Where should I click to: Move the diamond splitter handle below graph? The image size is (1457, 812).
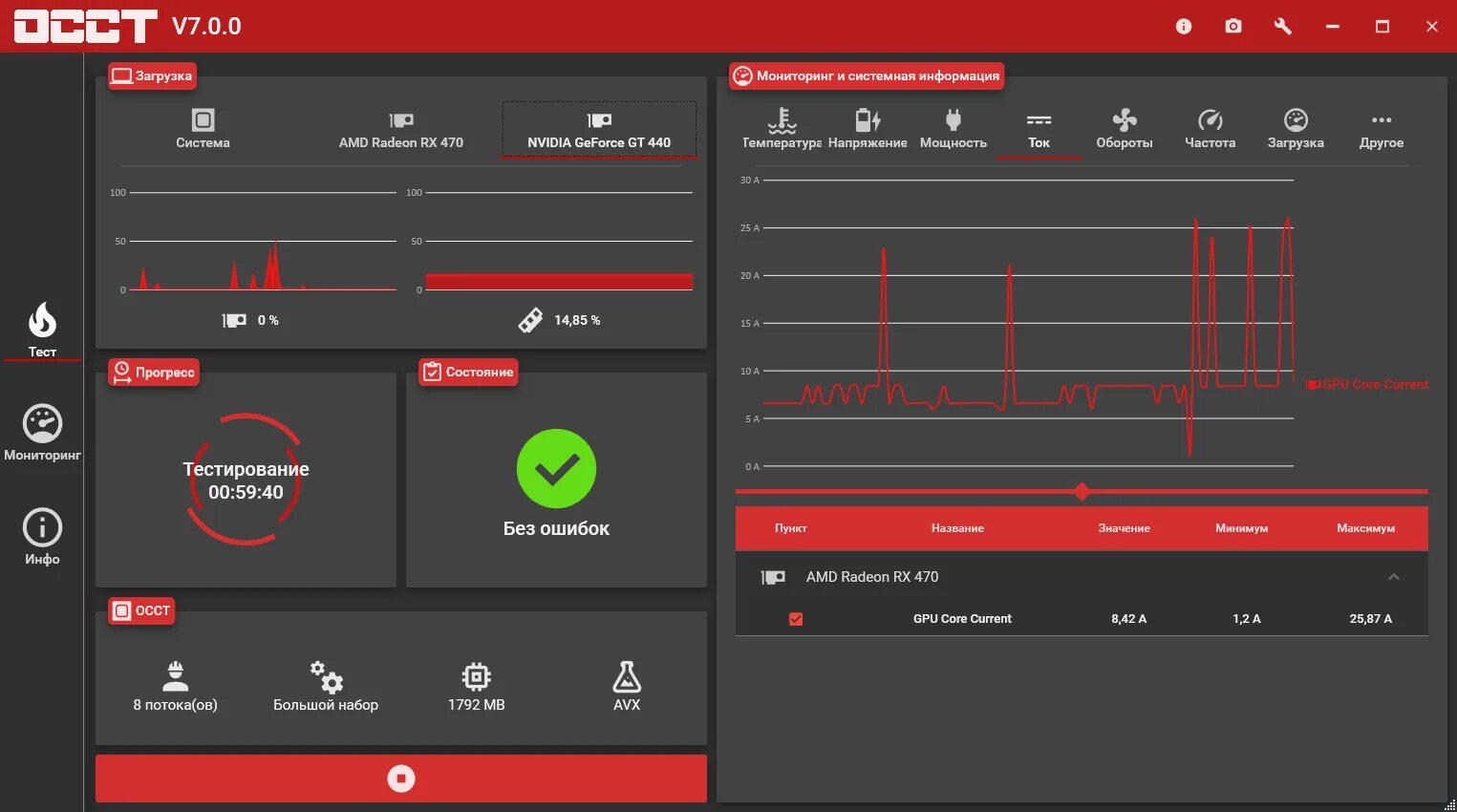tap(1082, 492)
